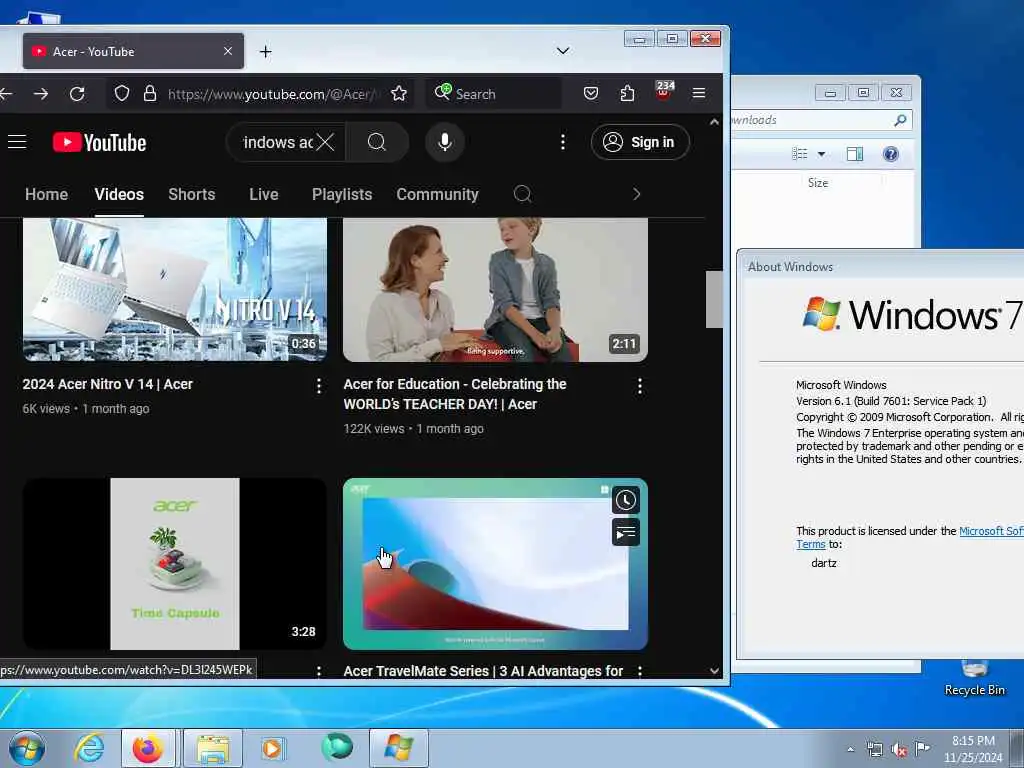Viewport: 1024px width, 768px height.
Task: Go to the Live channel tab
Action: coord(264,194)
